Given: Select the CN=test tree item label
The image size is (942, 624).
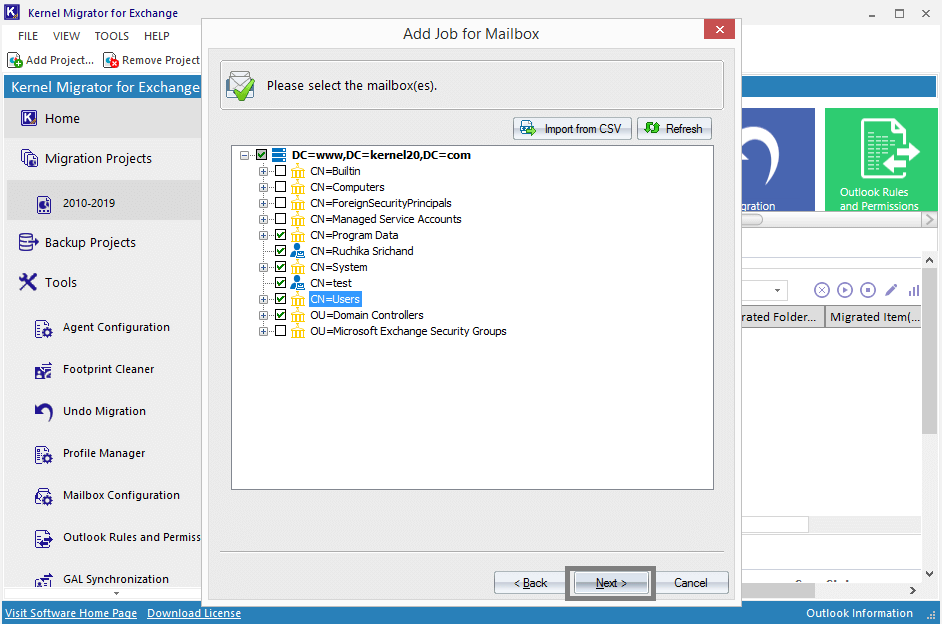Looking at the screenshot, I should (331, 283).
